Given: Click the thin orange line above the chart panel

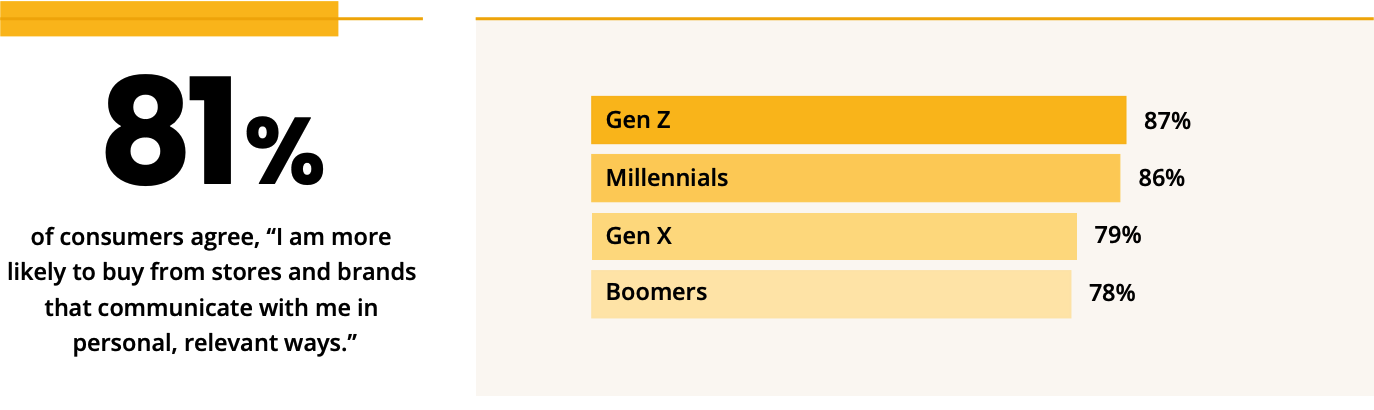Looking at the screenshot, I should 924,18.
